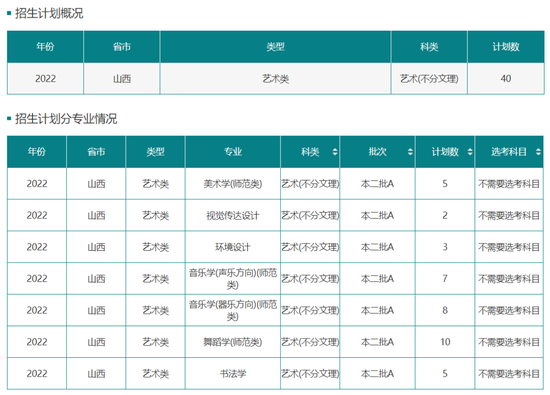Screen dimensions: 550x395
Task: Click 2022 year cell in overview table
Action: [x=45, y=78]
